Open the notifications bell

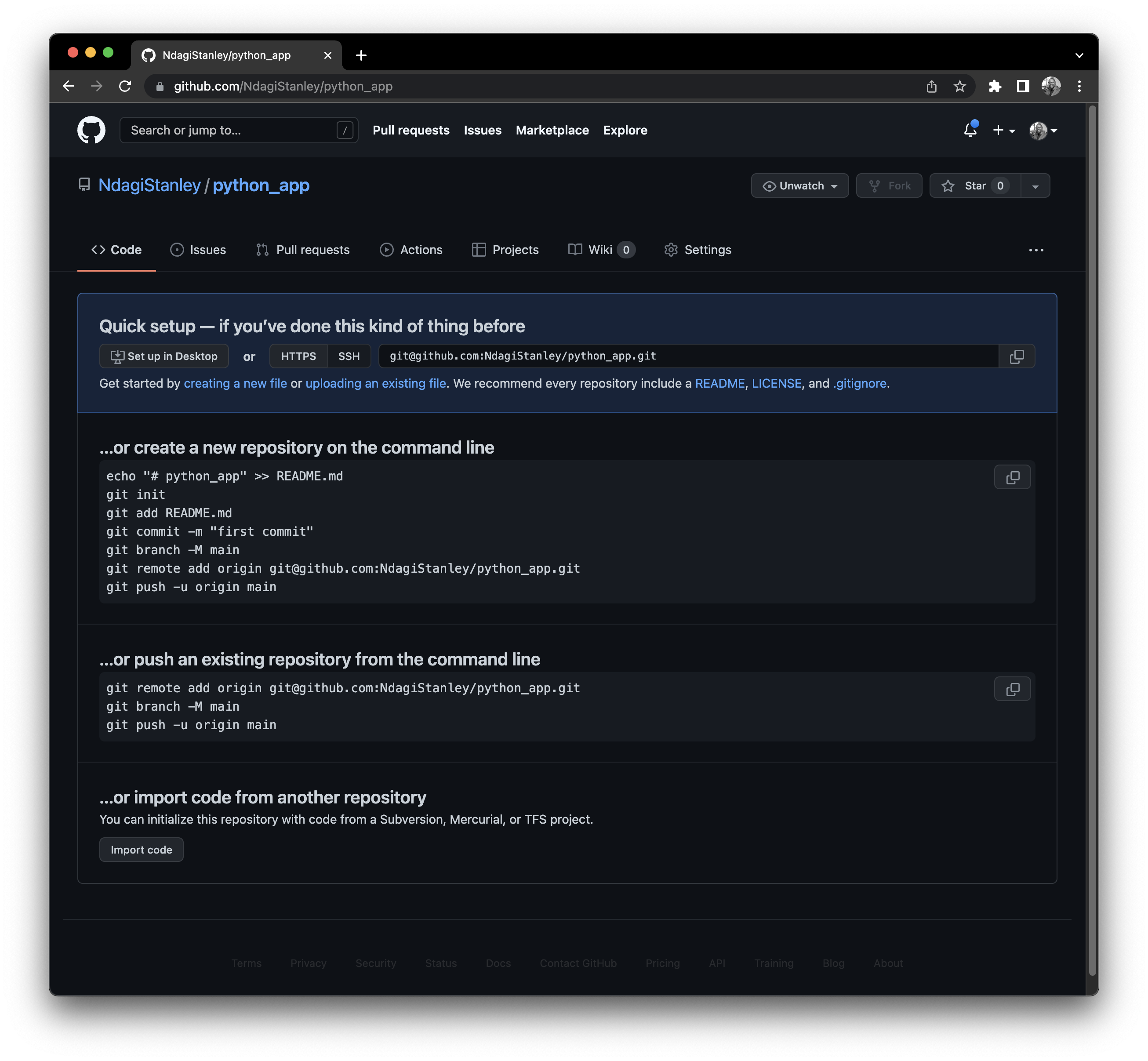coord(970,131)
